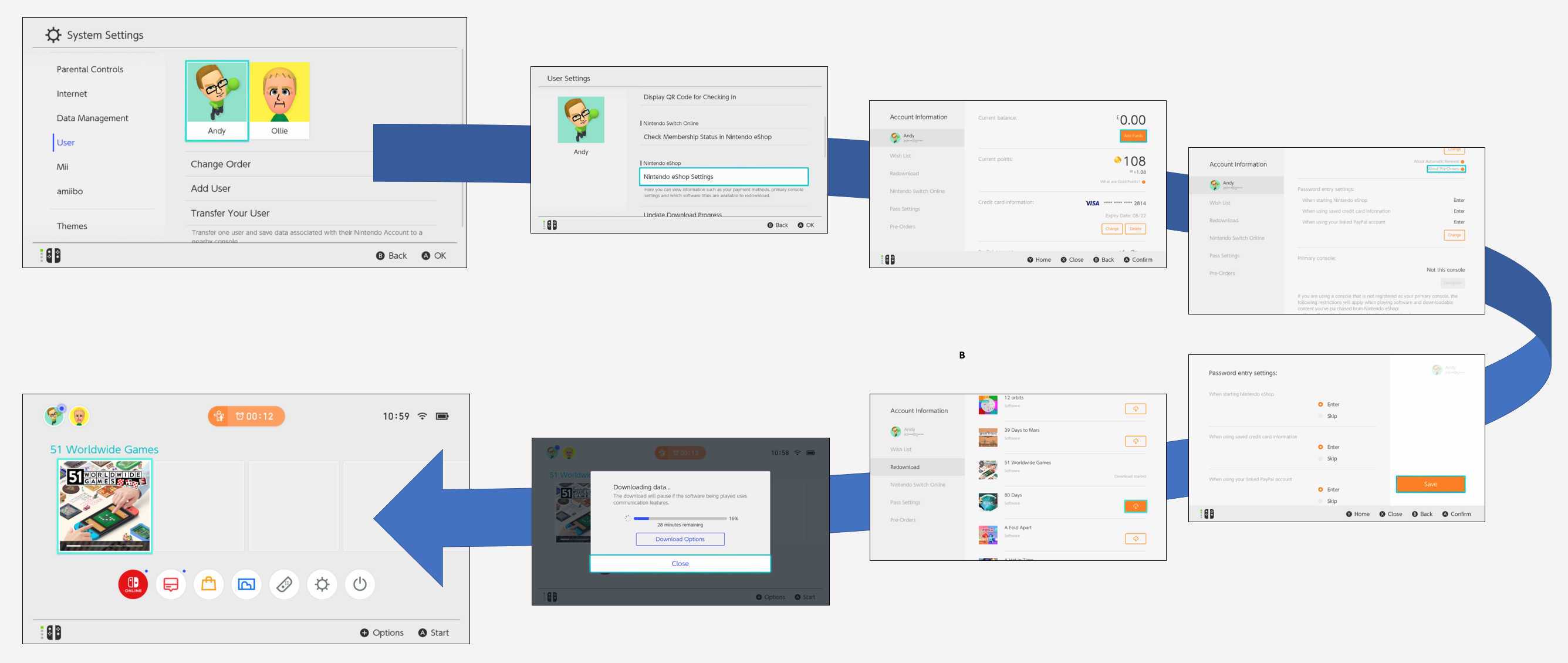
Task: Click X Close hint on balance screen footer
Action: click(x=1072, y=260)
